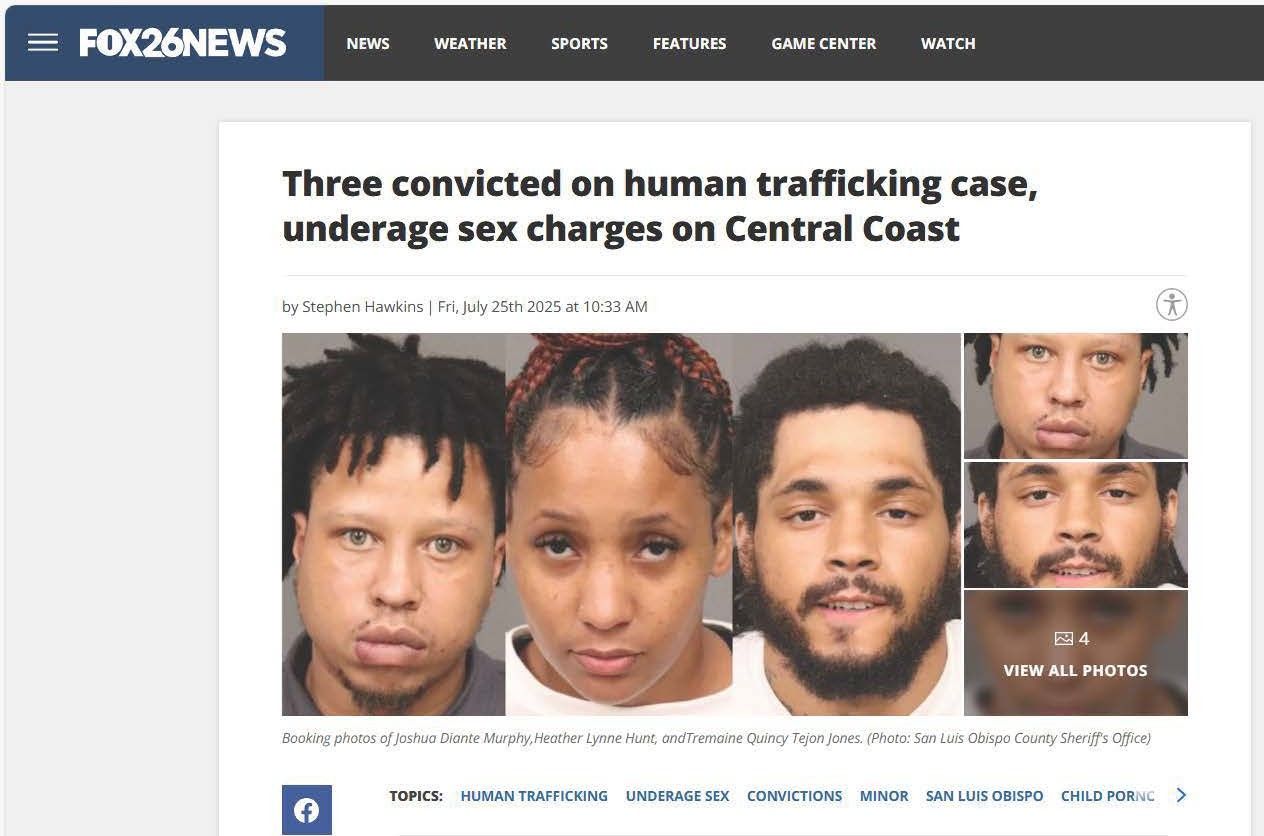Open the top-right mugshot thumbnail

[1076, 395]
